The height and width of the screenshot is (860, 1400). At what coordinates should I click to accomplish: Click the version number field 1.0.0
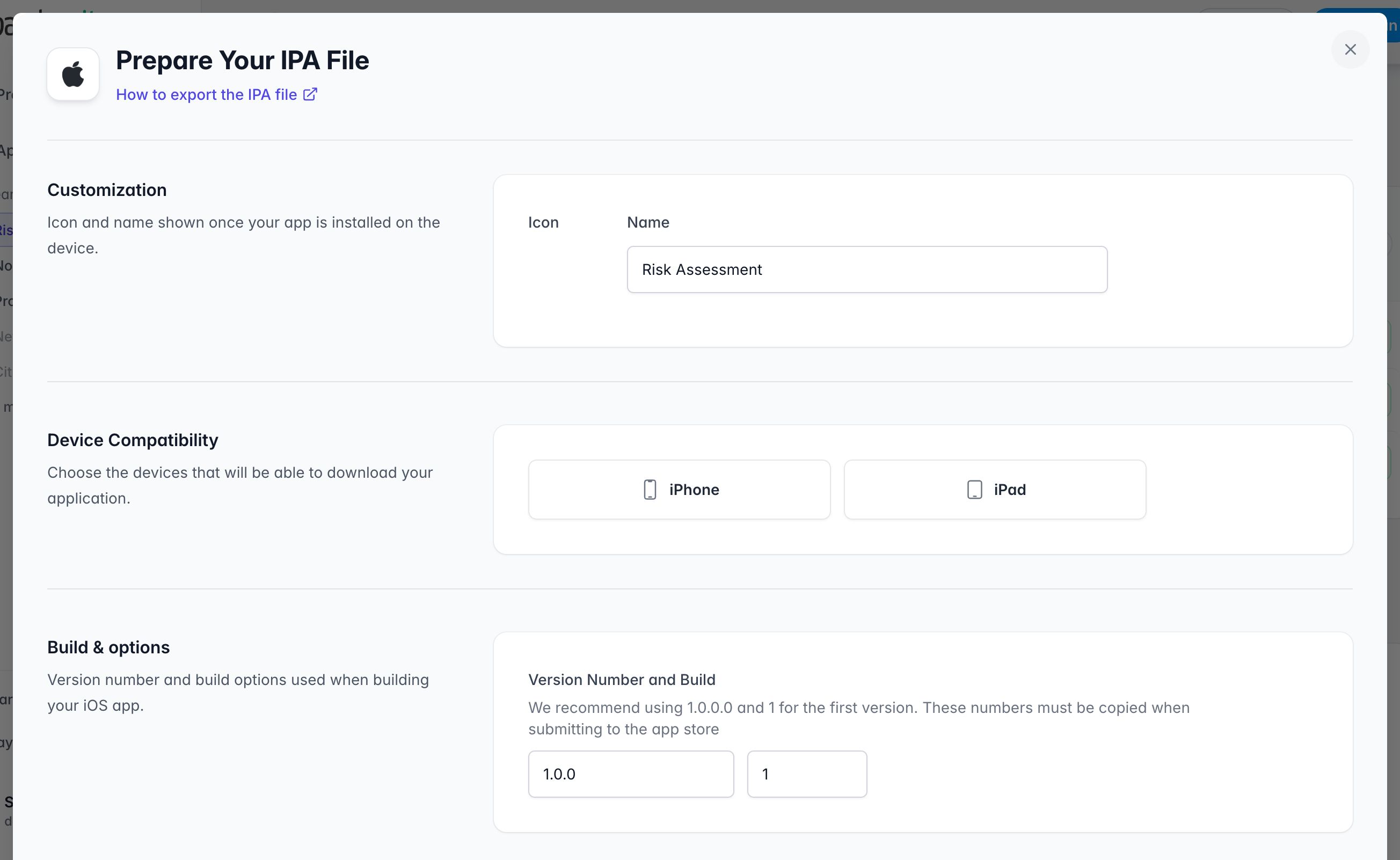(x=631, y=774)
